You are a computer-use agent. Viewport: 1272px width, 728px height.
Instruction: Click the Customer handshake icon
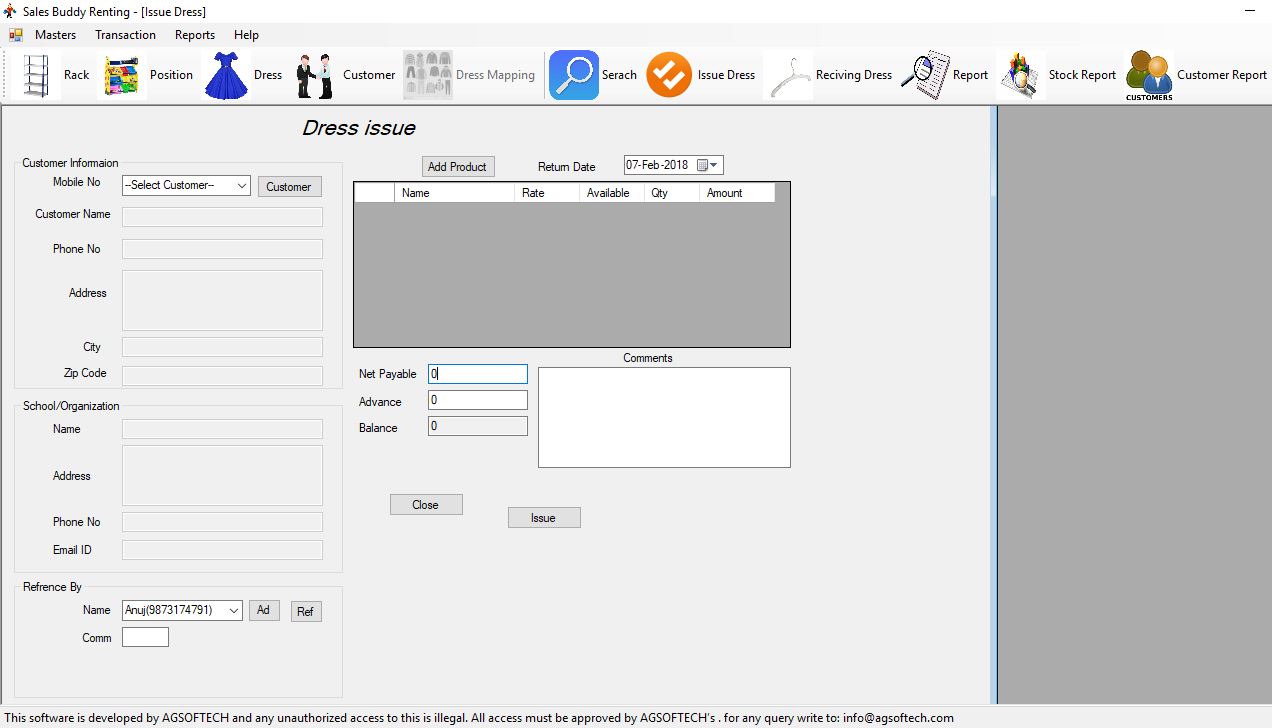click(314, 75)
